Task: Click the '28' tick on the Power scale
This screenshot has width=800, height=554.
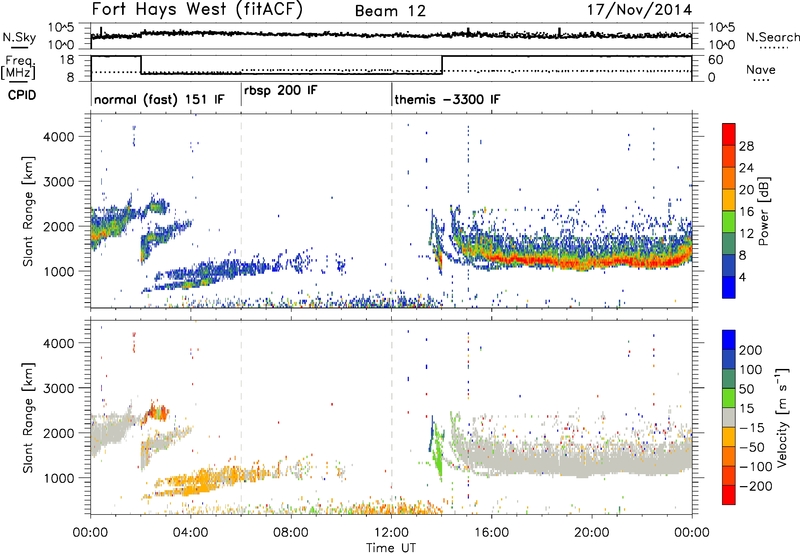Action: point(746,146)
